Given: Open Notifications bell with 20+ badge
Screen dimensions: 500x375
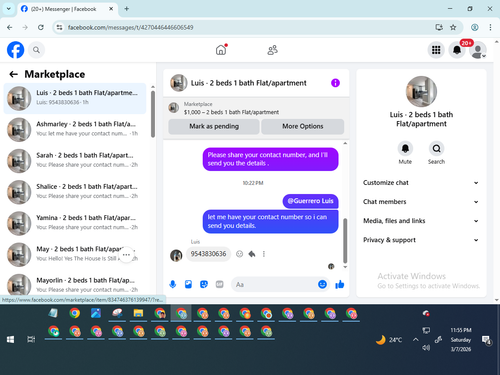Looking at the screenshot, I should point(457,50).
